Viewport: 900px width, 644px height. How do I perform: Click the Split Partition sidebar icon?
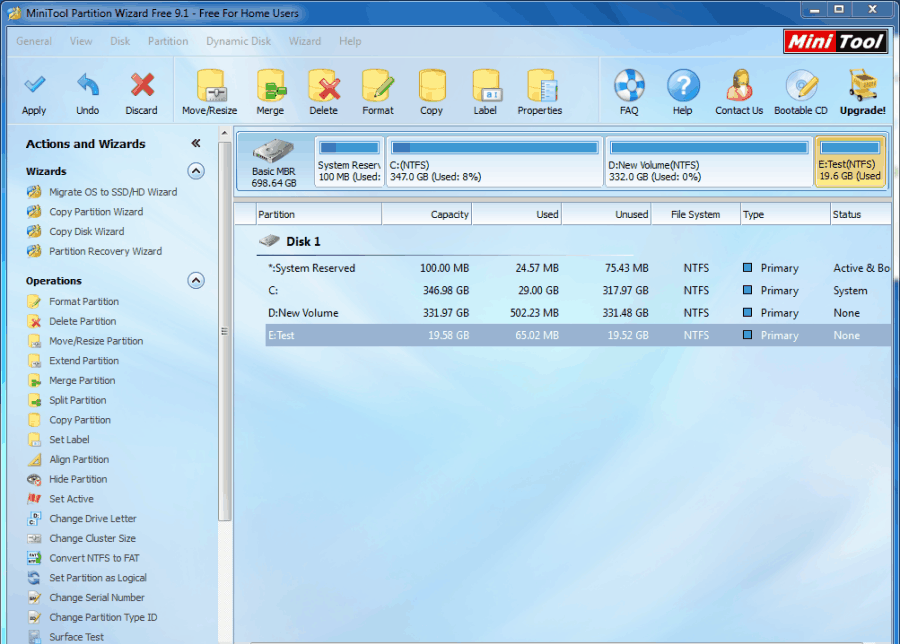click(34, 400)
